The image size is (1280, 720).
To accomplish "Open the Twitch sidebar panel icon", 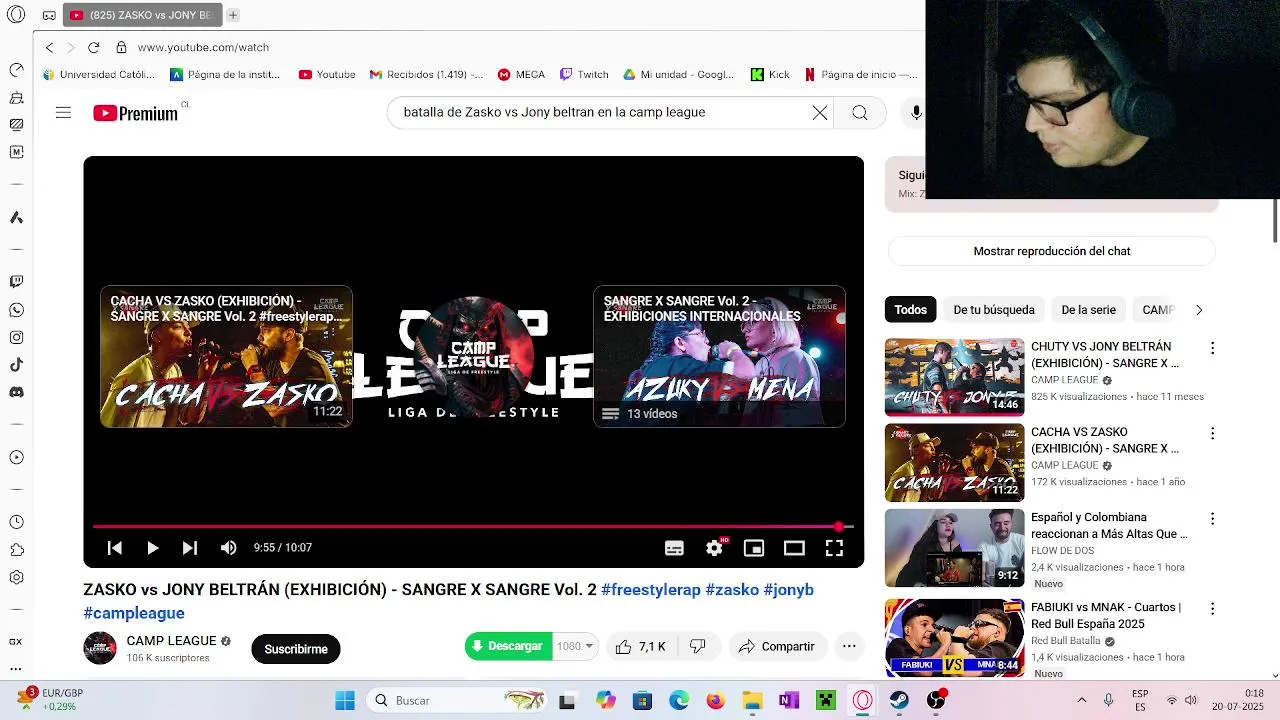I will [x=16, y=282].
